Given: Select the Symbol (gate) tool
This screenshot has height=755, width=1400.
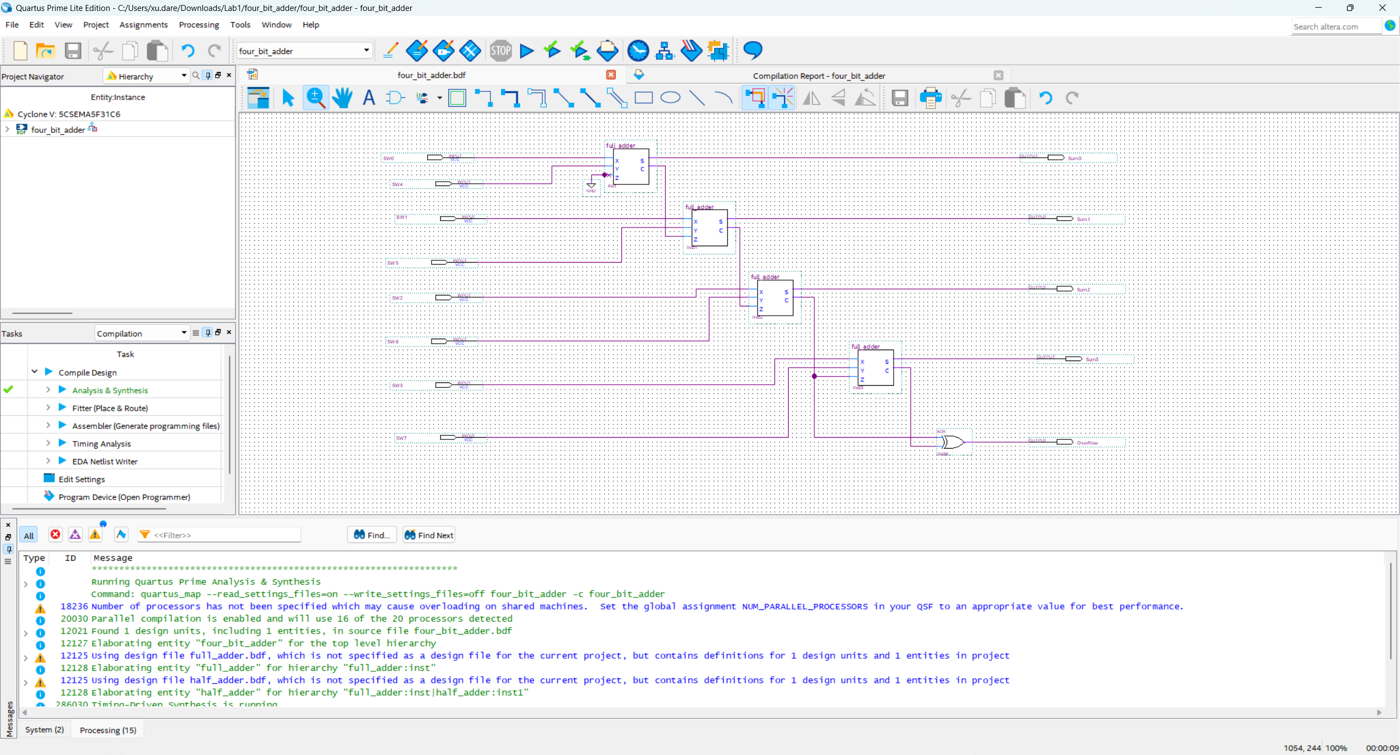Looking at the screenshot, I should click(395, 98).
